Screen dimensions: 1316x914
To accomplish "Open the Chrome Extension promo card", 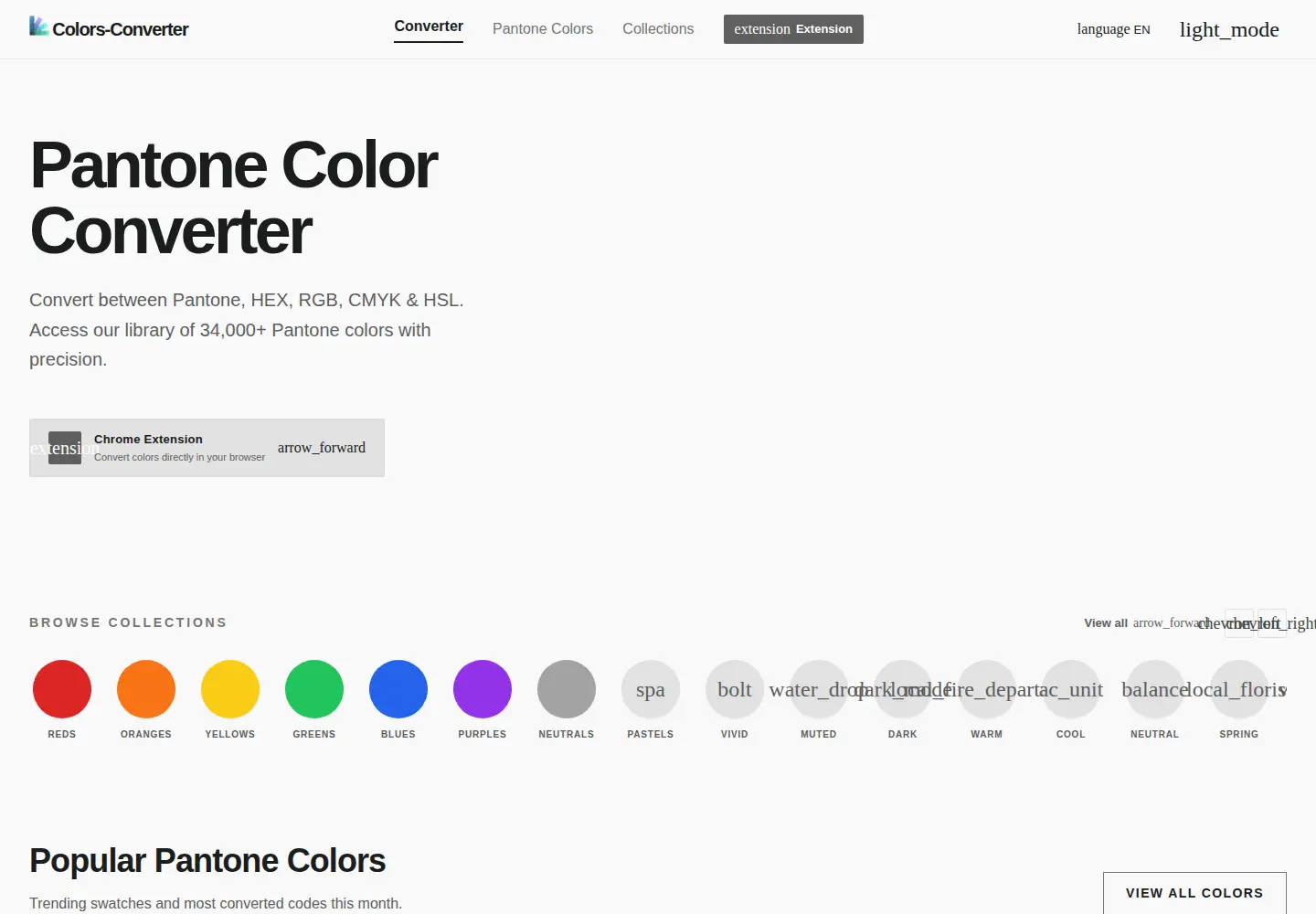I will (207, 448).
